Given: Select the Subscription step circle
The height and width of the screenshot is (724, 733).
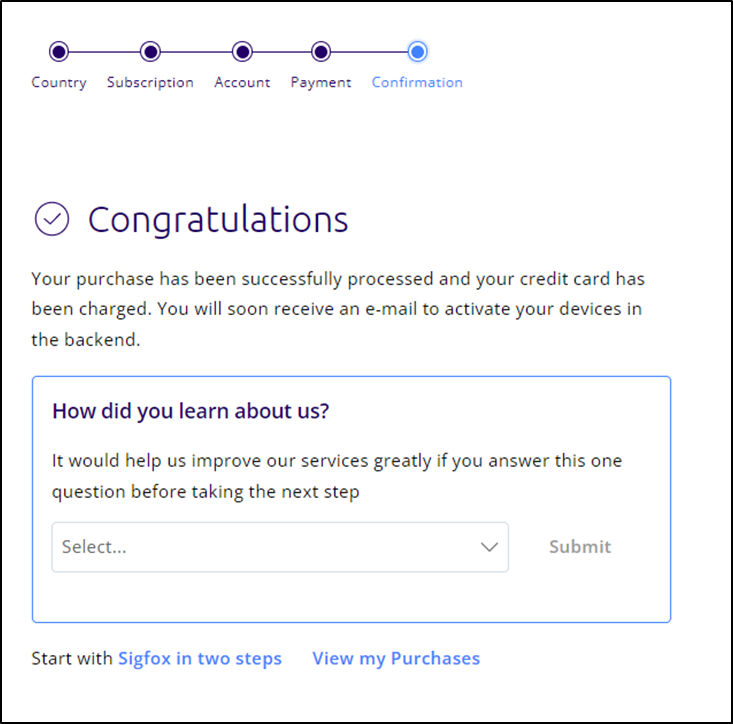Looking at the screenshot, I should coord(150,51).
